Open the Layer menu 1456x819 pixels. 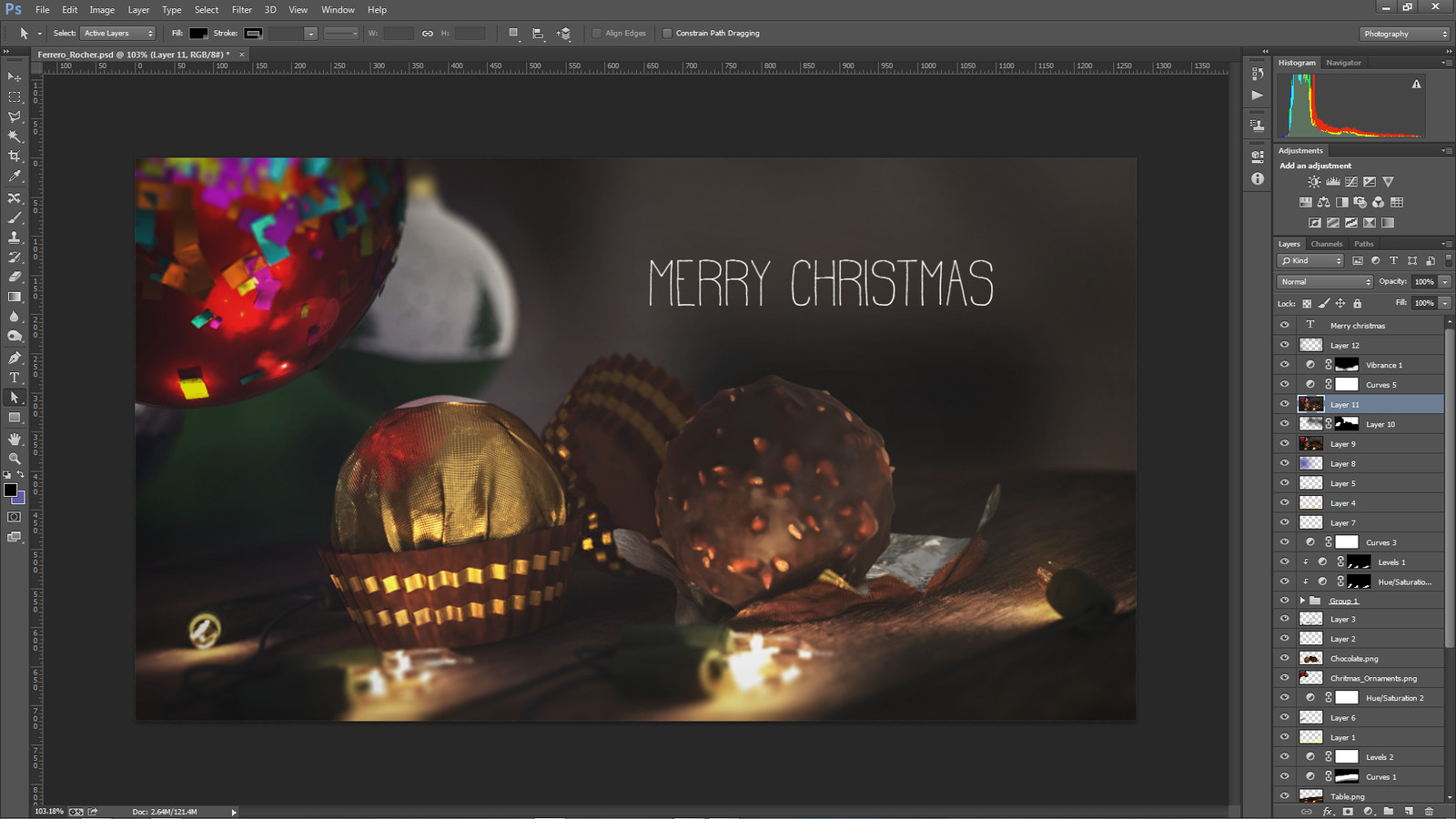[x=138, y=10]
